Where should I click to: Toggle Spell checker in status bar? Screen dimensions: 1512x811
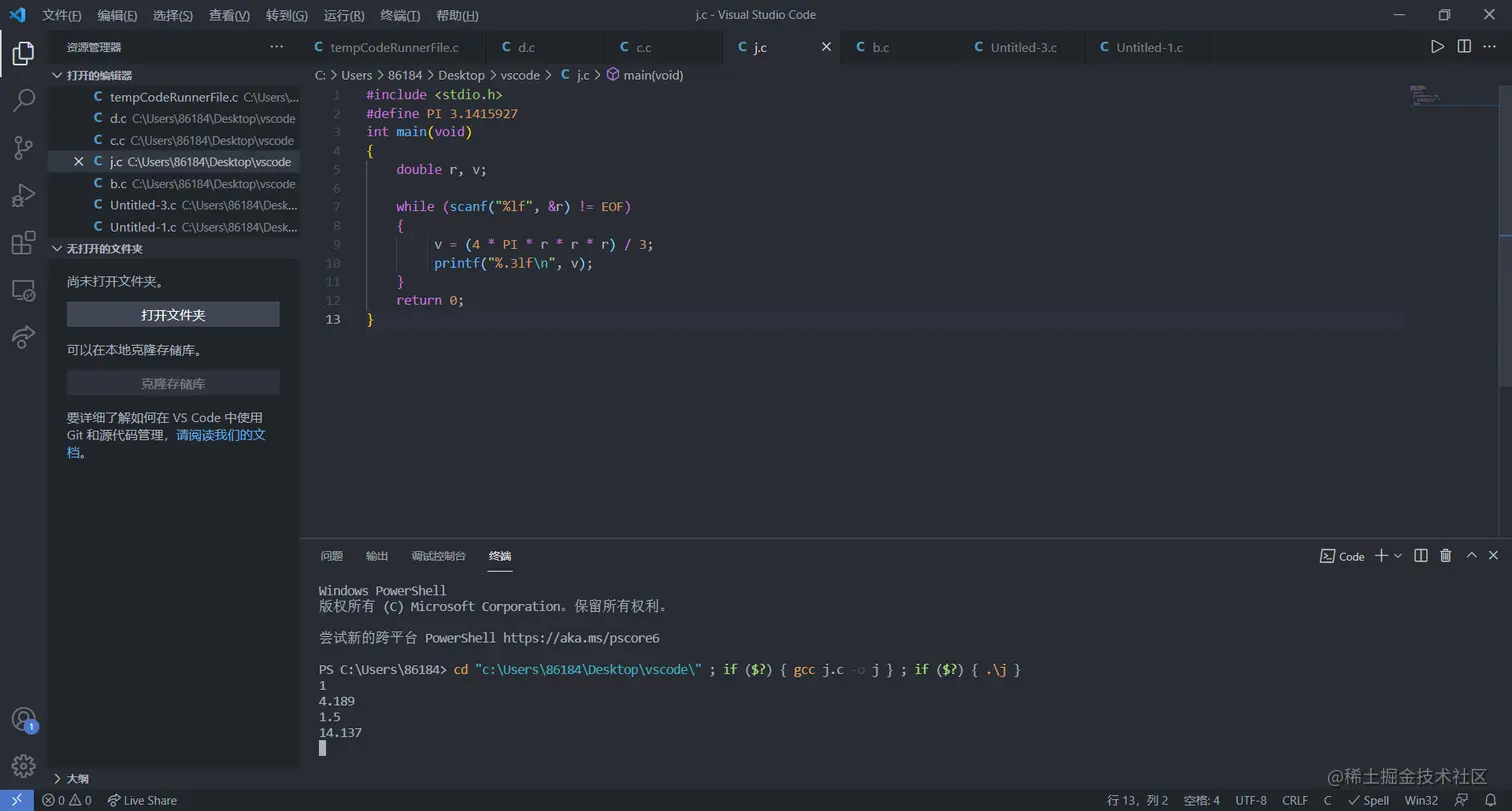[x=1368, y=800]
